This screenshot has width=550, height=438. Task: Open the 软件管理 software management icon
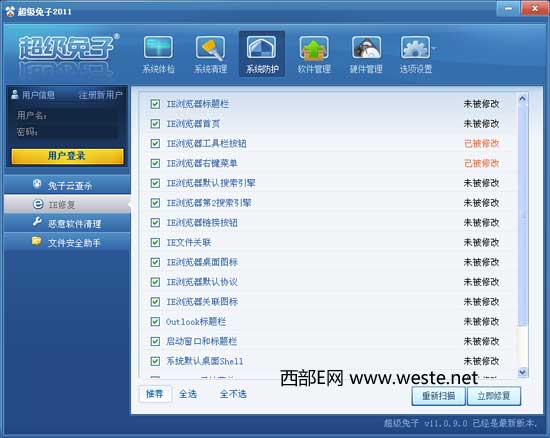pyautogui.click(x=314, y=48)
